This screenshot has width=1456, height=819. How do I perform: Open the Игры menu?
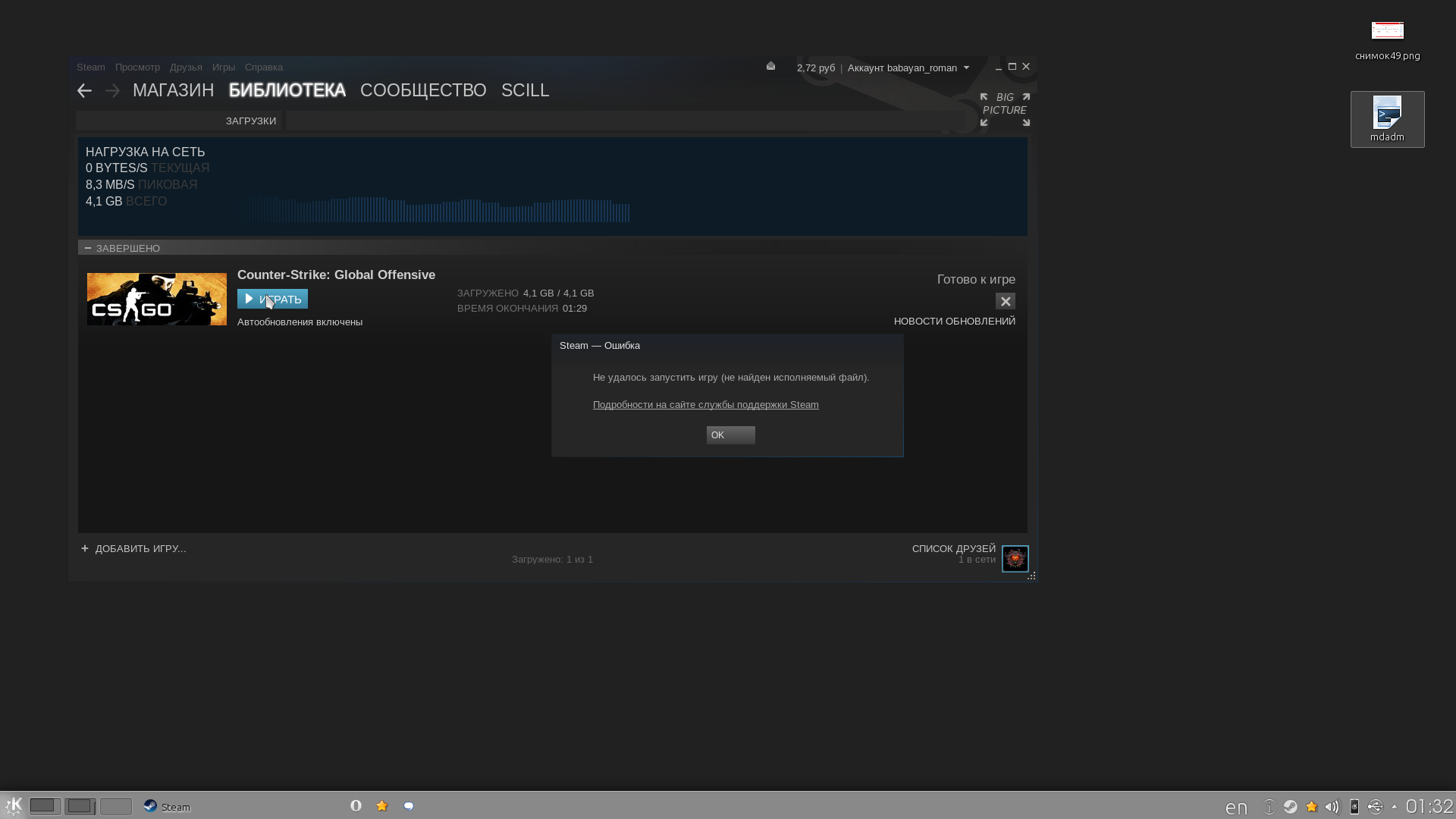click(x=224, y=67)
